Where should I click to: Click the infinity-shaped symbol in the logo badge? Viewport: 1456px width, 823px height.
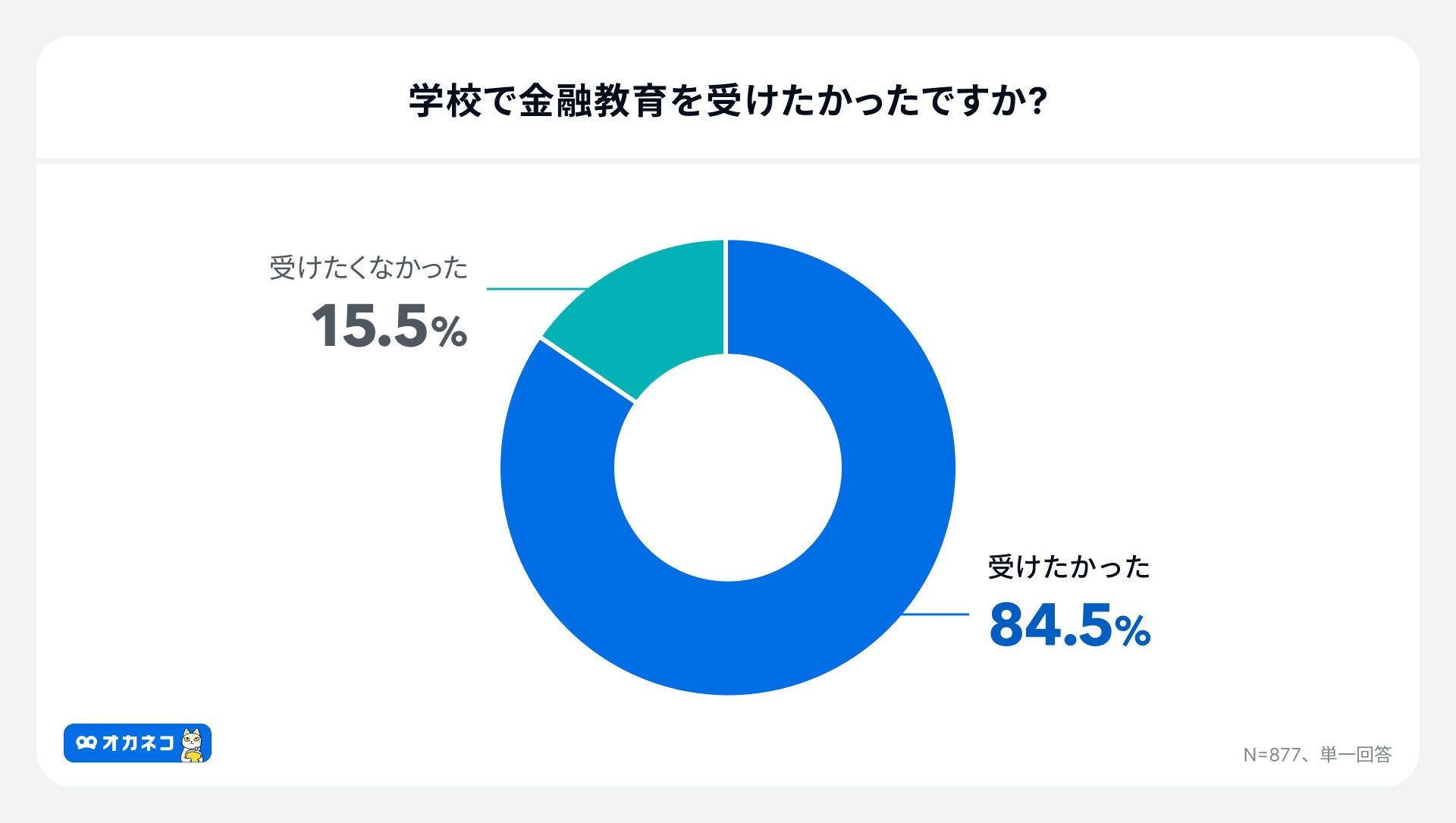tap(86, 743)
